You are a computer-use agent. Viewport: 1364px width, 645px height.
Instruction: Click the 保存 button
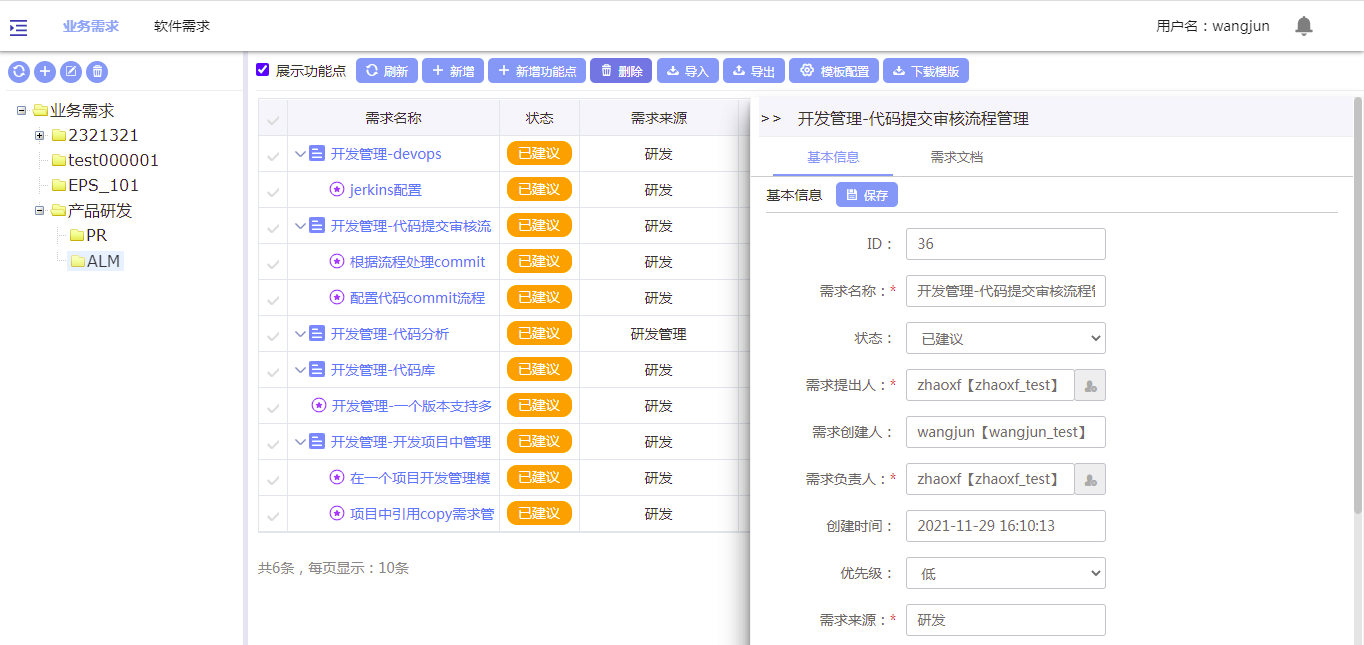point(867,195)
